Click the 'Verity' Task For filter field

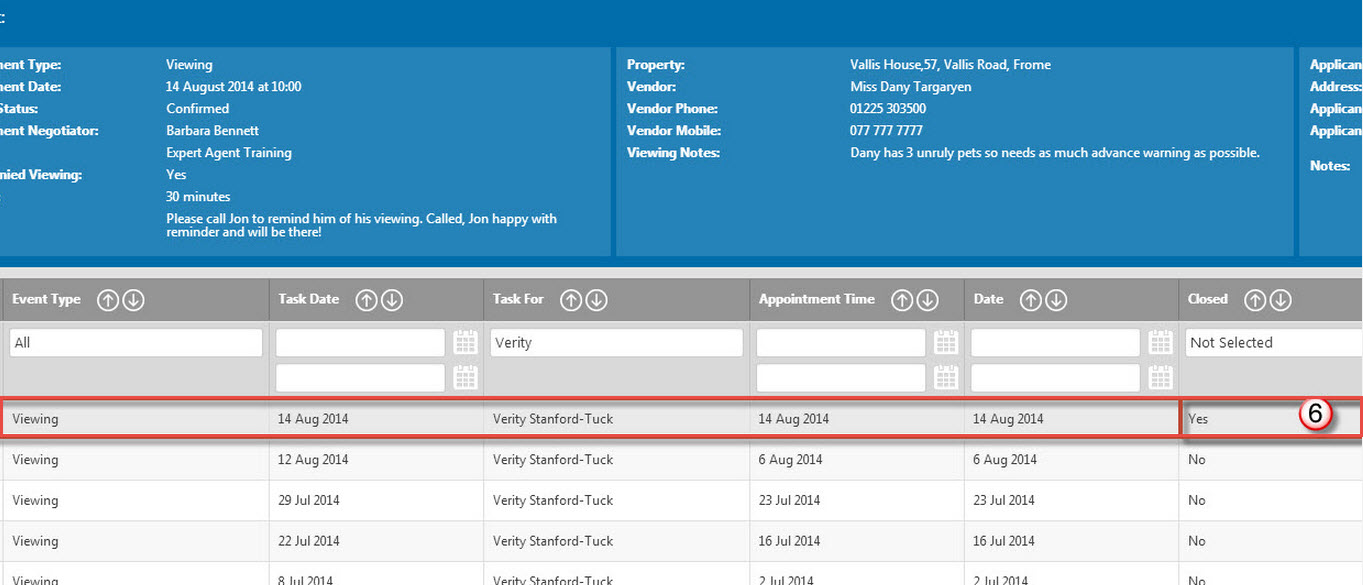[616, 342]
